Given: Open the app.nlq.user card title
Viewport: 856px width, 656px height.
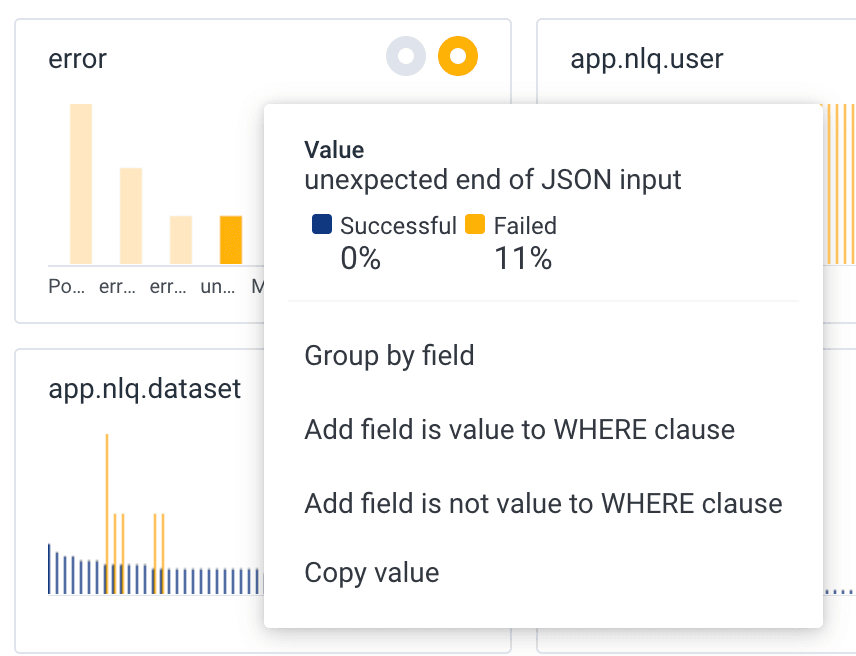Looking at the screenshot, I should (646, 59).
